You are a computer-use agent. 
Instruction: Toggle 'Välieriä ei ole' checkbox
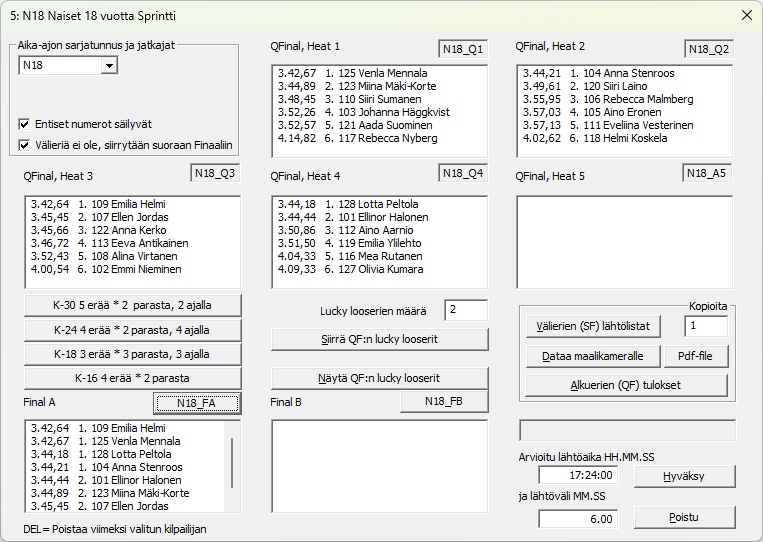24,146
